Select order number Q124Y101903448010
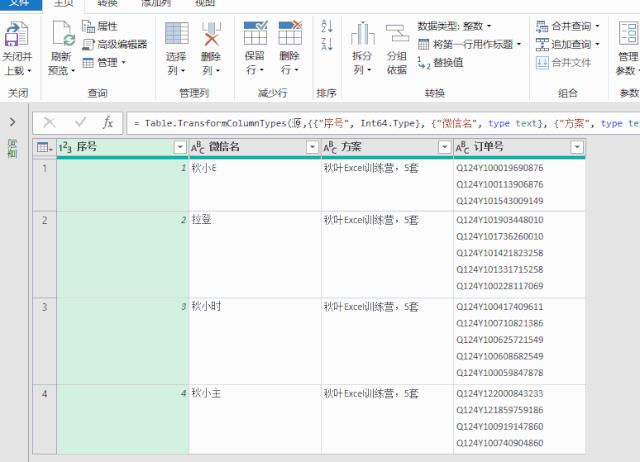 [500, 220]
